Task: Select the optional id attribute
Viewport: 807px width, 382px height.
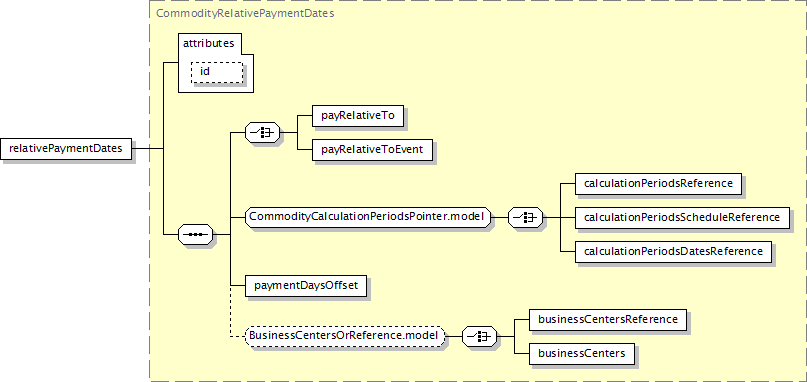Action: click(217, 72)
